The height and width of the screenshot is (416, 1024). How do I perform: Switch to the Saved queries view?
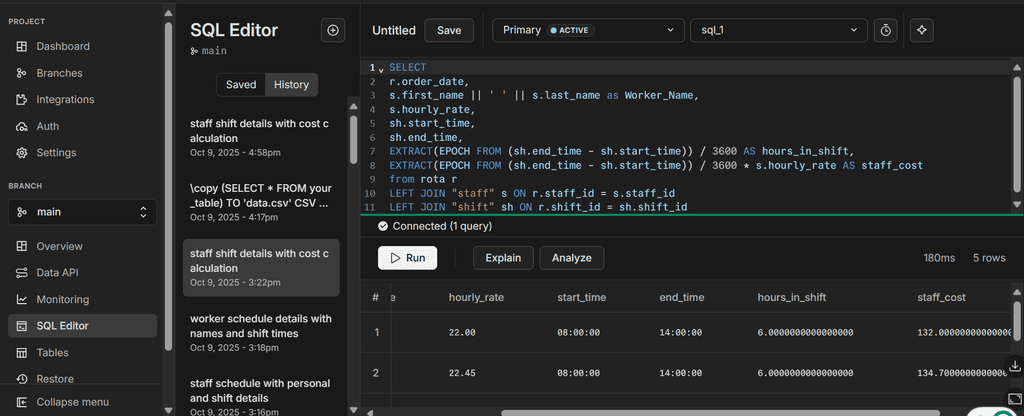click(x=241, y=85)
